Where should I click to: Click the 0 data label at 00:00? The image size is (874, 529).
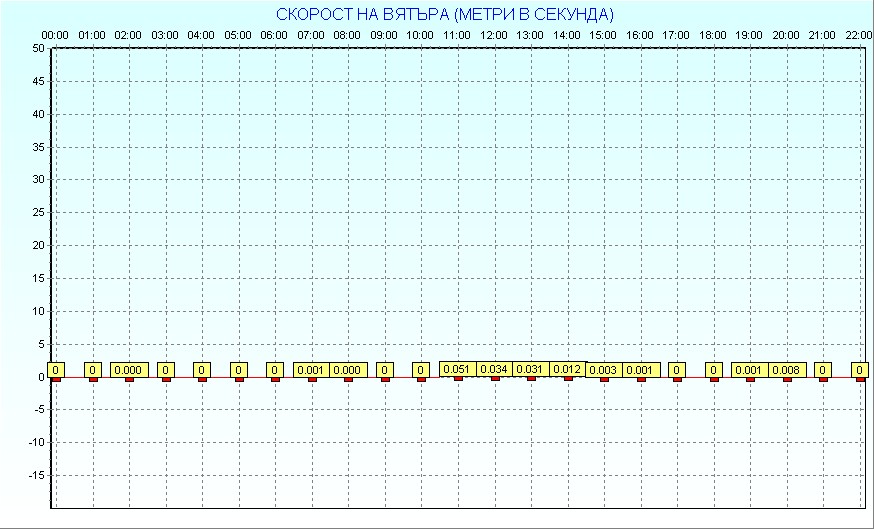(56, 370)
